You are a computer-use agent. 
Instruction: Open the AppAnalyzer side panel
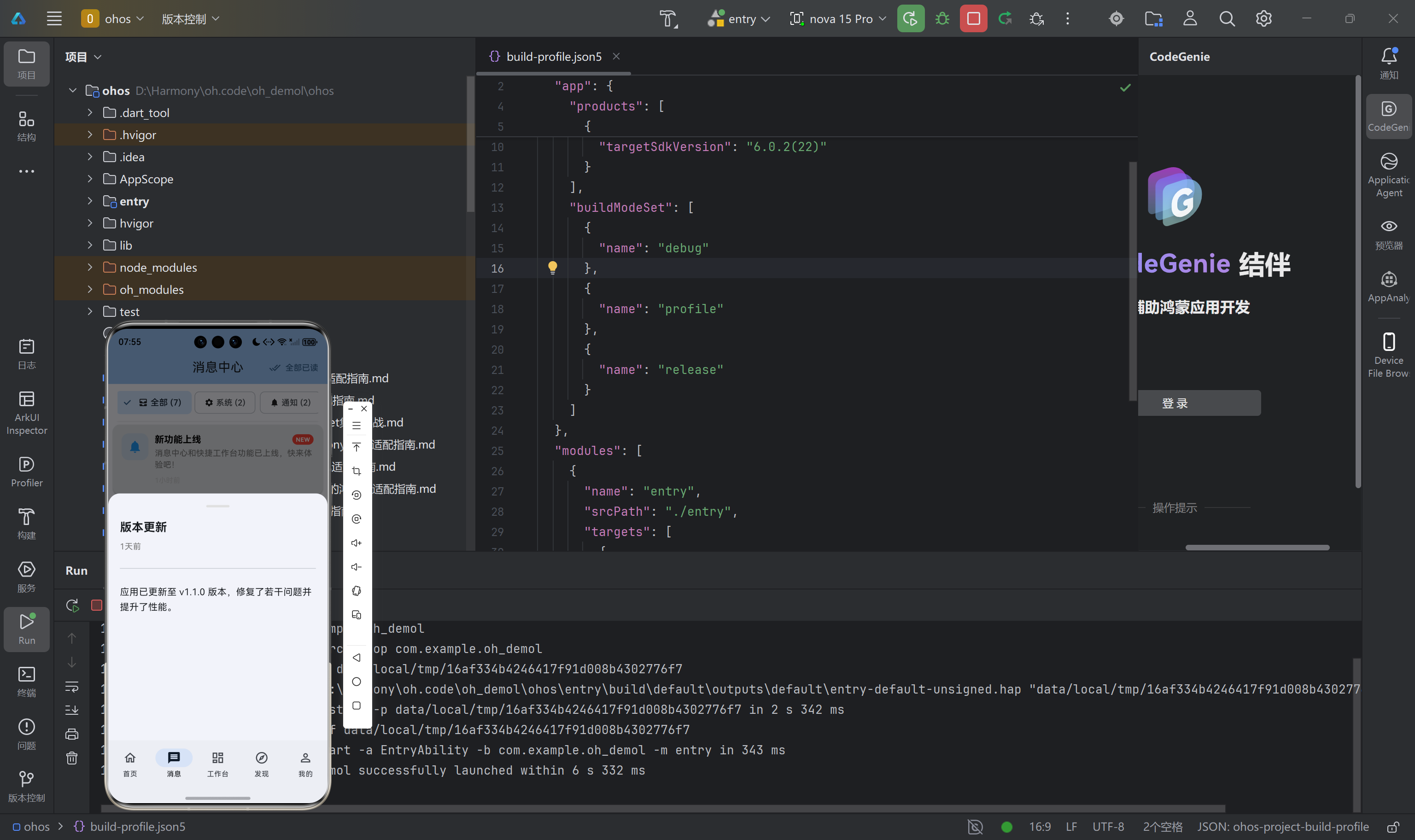point(1388,286)
